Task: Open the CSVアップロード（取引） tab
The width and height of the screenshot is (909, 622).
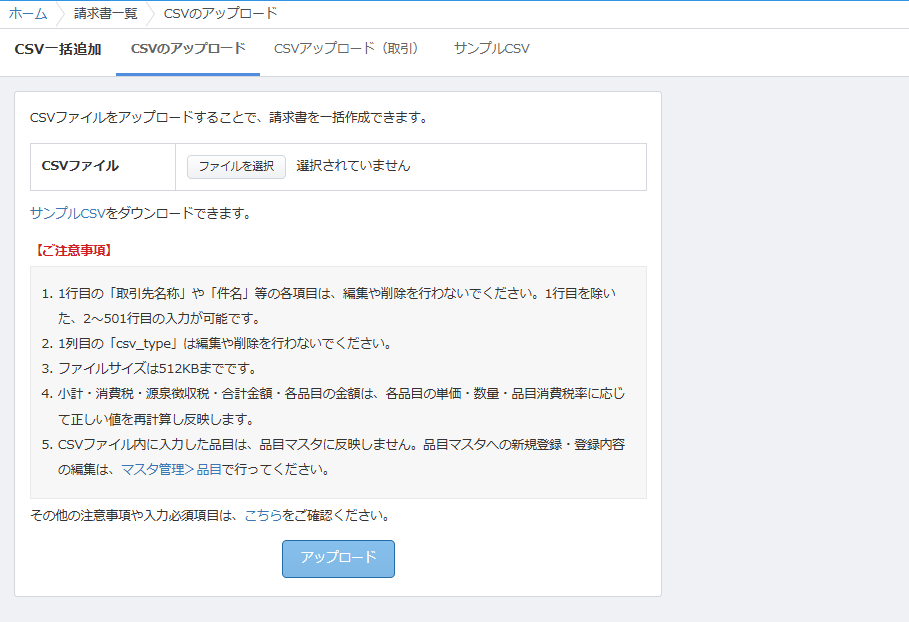Action: click(x=346, y=49)
